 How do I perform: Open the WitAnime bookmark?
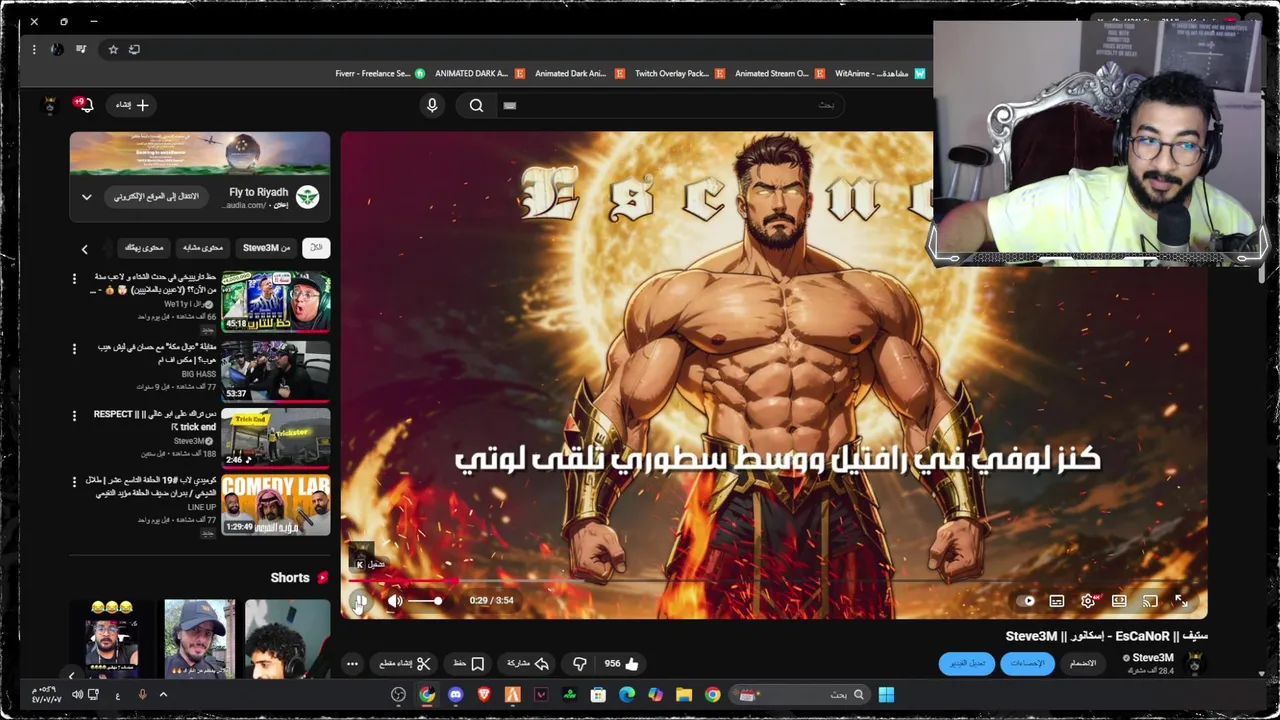(x=879, y=73)
